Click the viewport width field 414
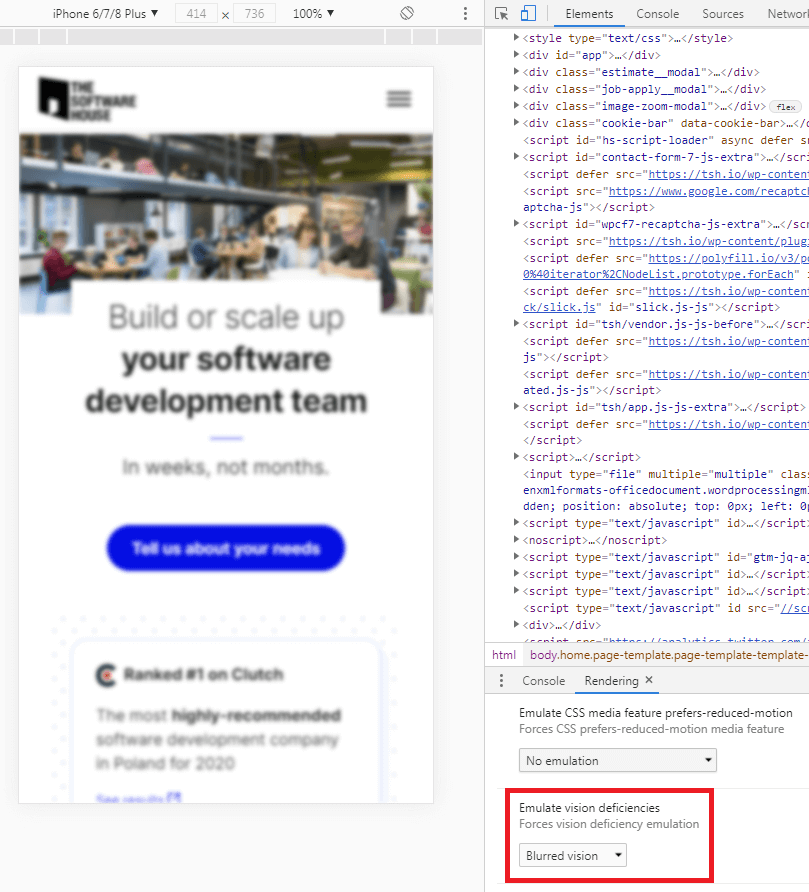This screenshot has height=892, width=809. click(x=196, y=13)
